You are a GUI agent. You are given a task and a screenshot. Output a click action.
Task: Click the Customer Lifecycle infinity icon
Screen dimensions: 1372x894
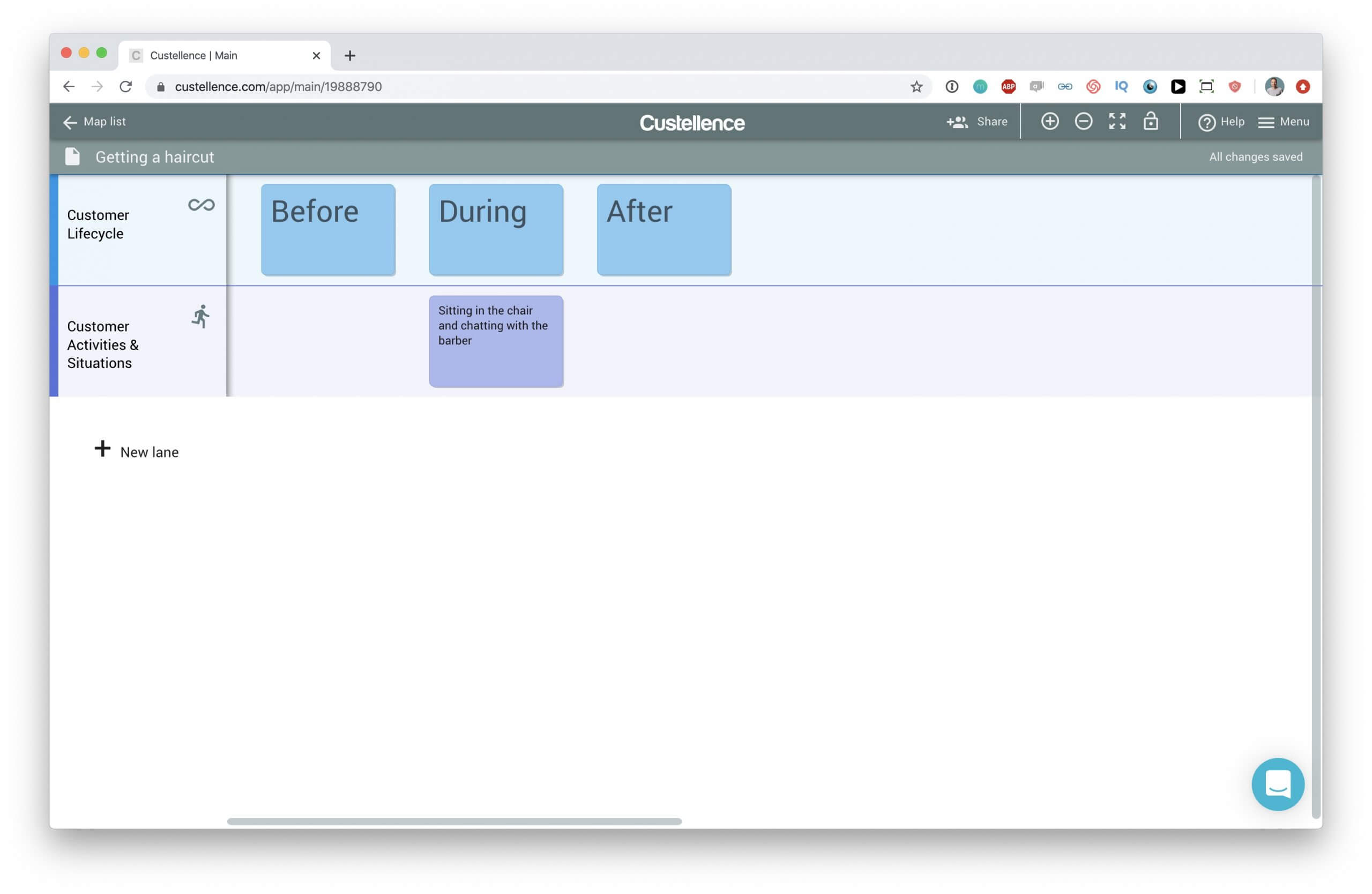click(x=200, y=205)
